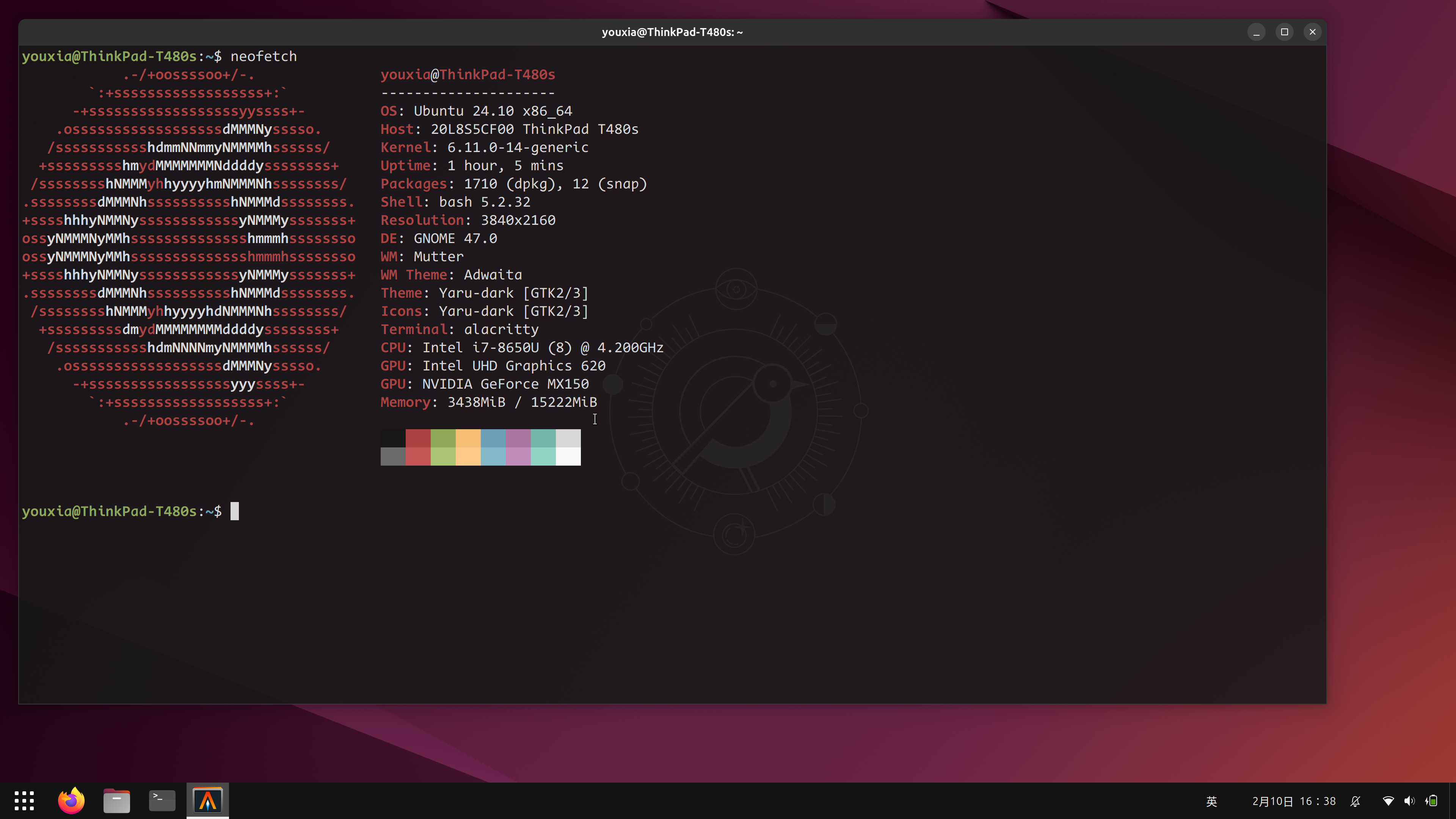
Task: Click the volume speaker icon
Action: click(1410, 801)
